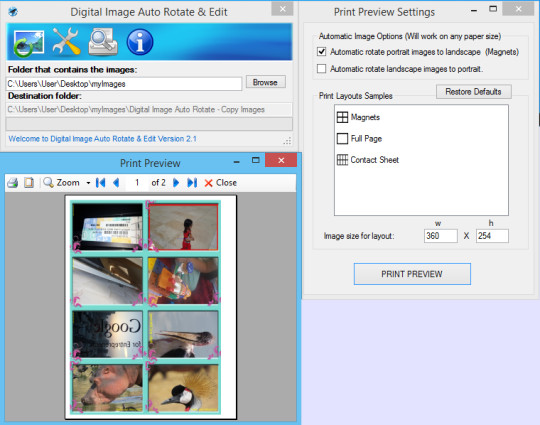
Task: Click the resize grip in main window
Action: coord(287,141)
